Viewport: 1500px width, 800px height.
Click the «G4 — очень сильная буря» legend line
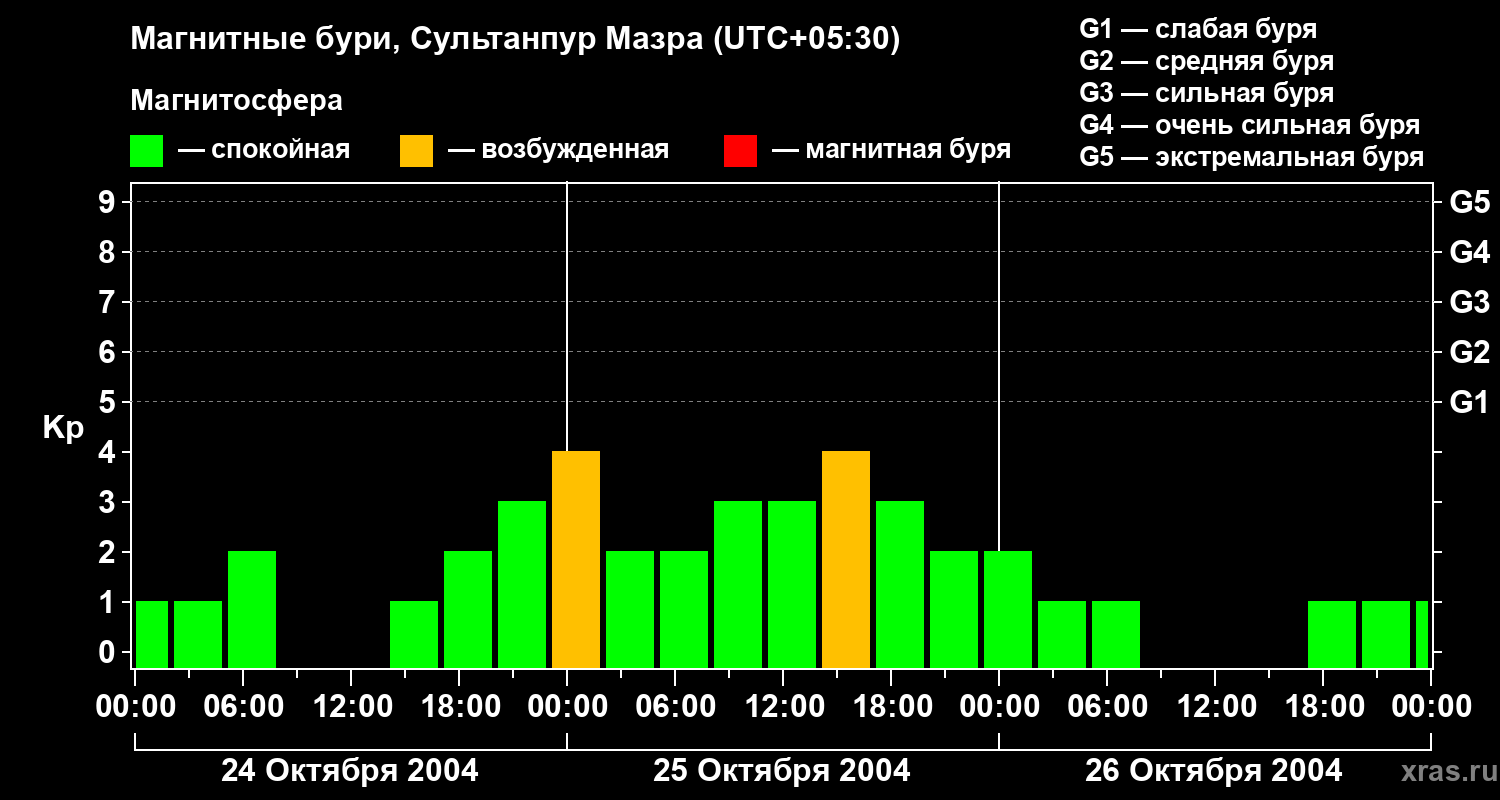pos(1250,125)
